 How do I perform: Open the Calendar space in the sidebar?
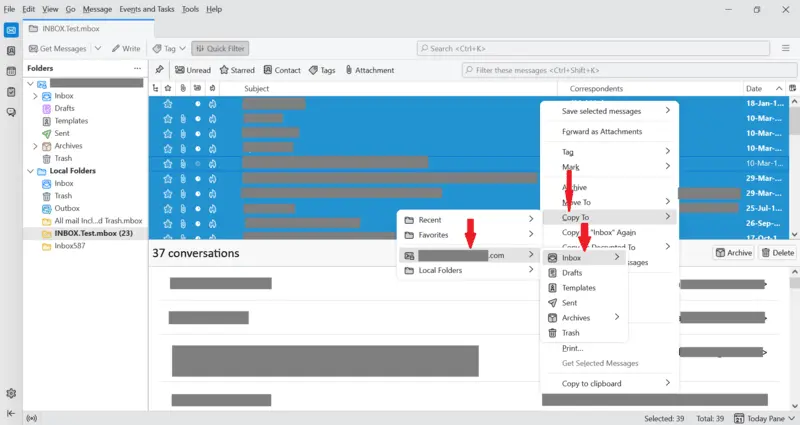[x=11, y=71]
